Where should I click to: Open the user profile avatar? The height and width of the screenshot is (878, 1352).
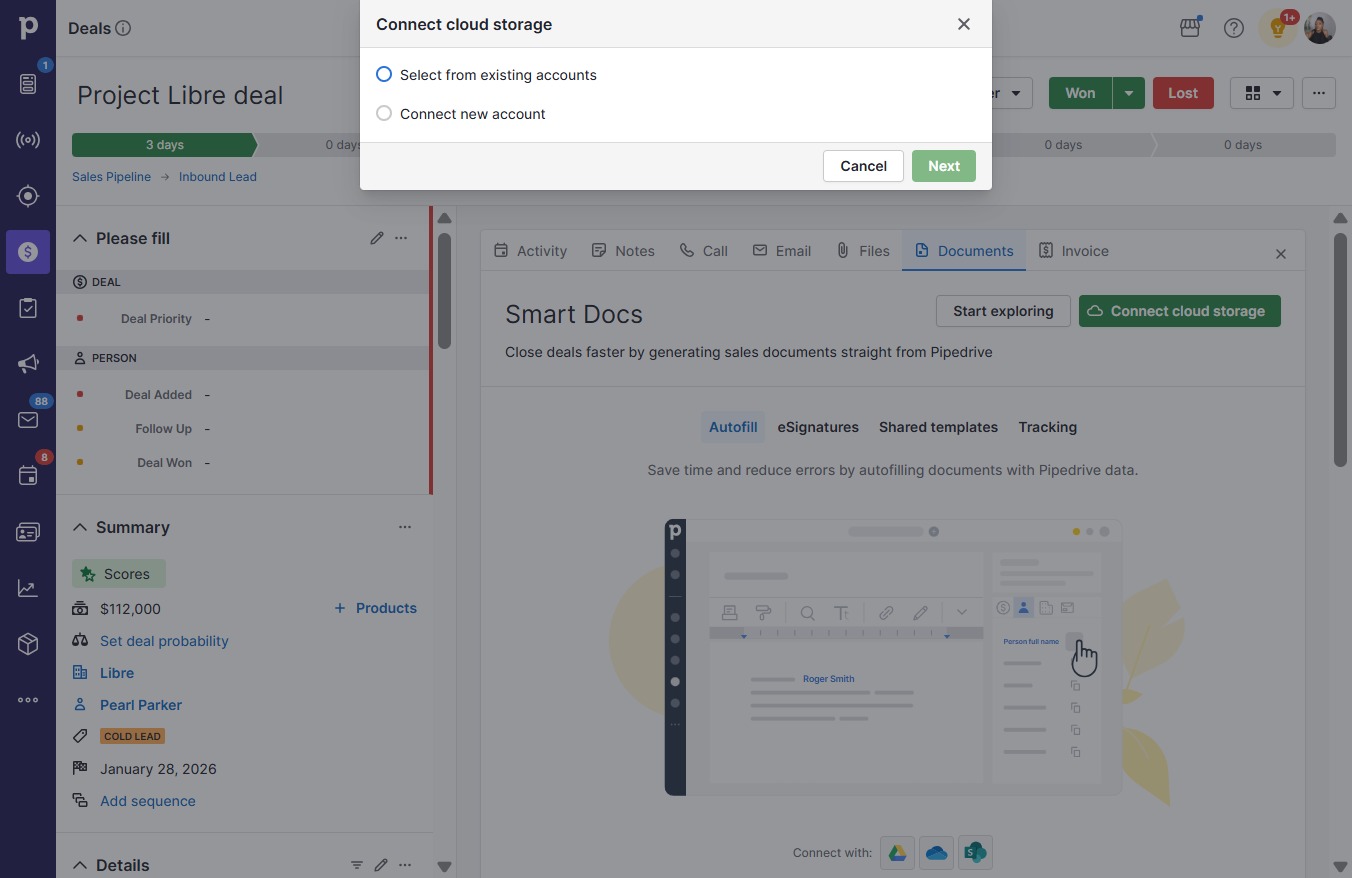pyautogui.click(x=1320, y=28)
